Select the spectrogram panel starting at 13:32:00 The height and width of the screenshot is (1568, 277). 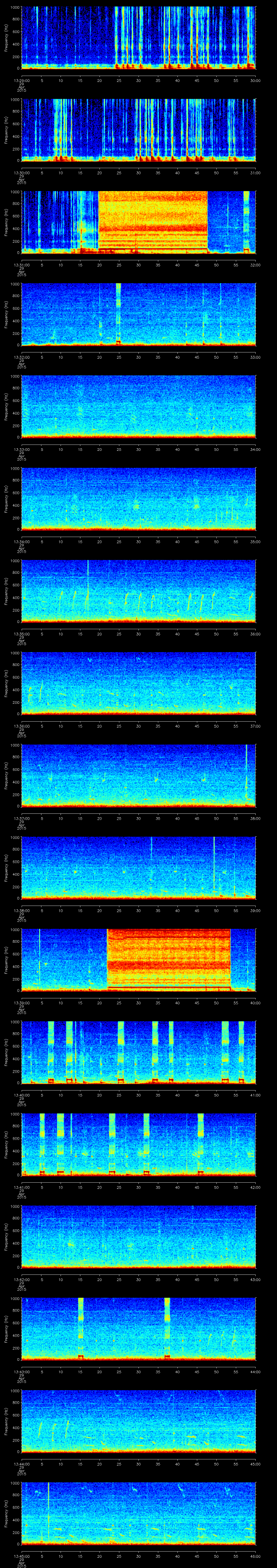pos(139,314)
